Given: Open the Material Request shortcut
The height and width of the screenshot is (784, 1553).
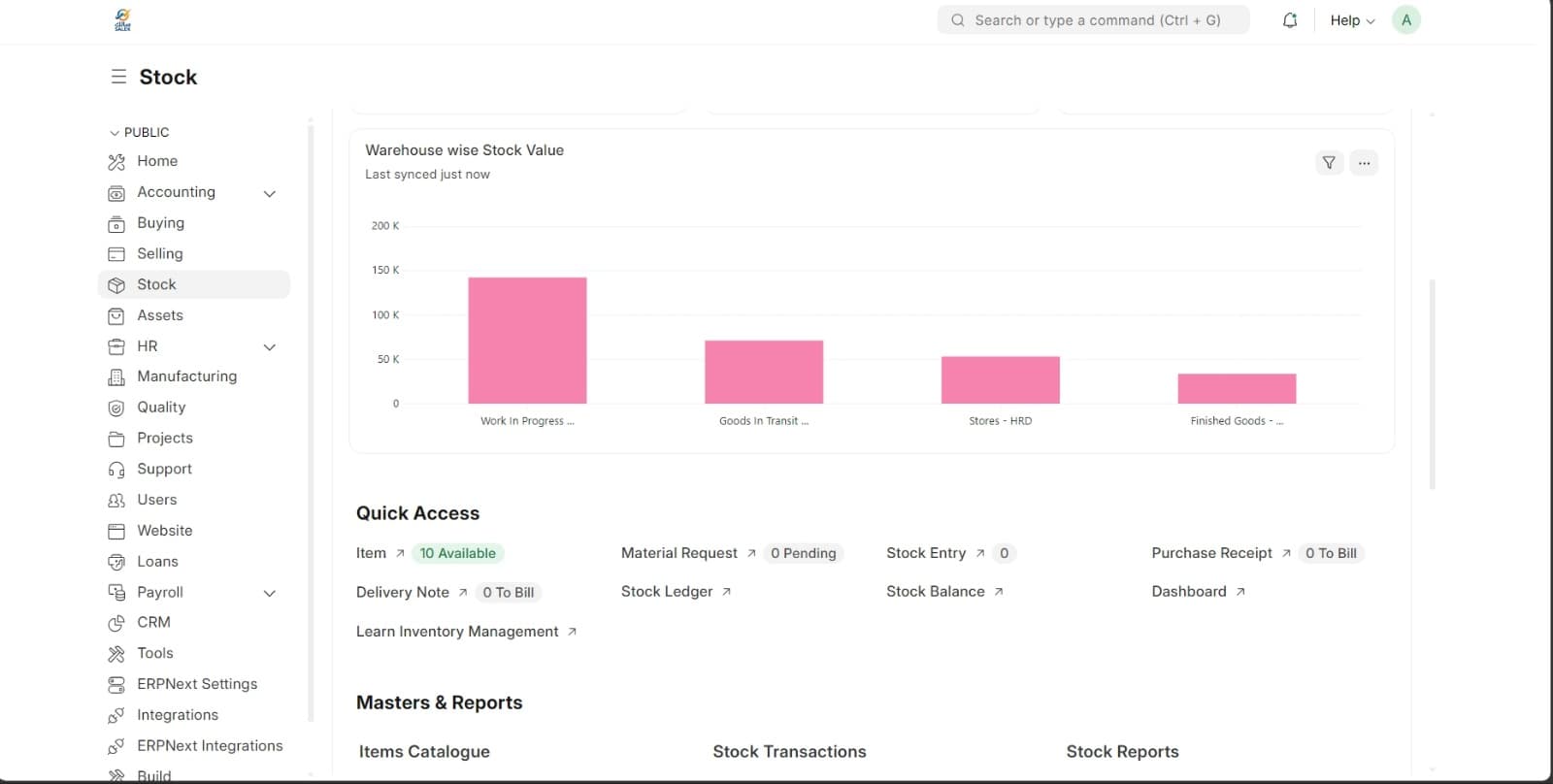Looking at the screenshot, I should pos(679,553).
